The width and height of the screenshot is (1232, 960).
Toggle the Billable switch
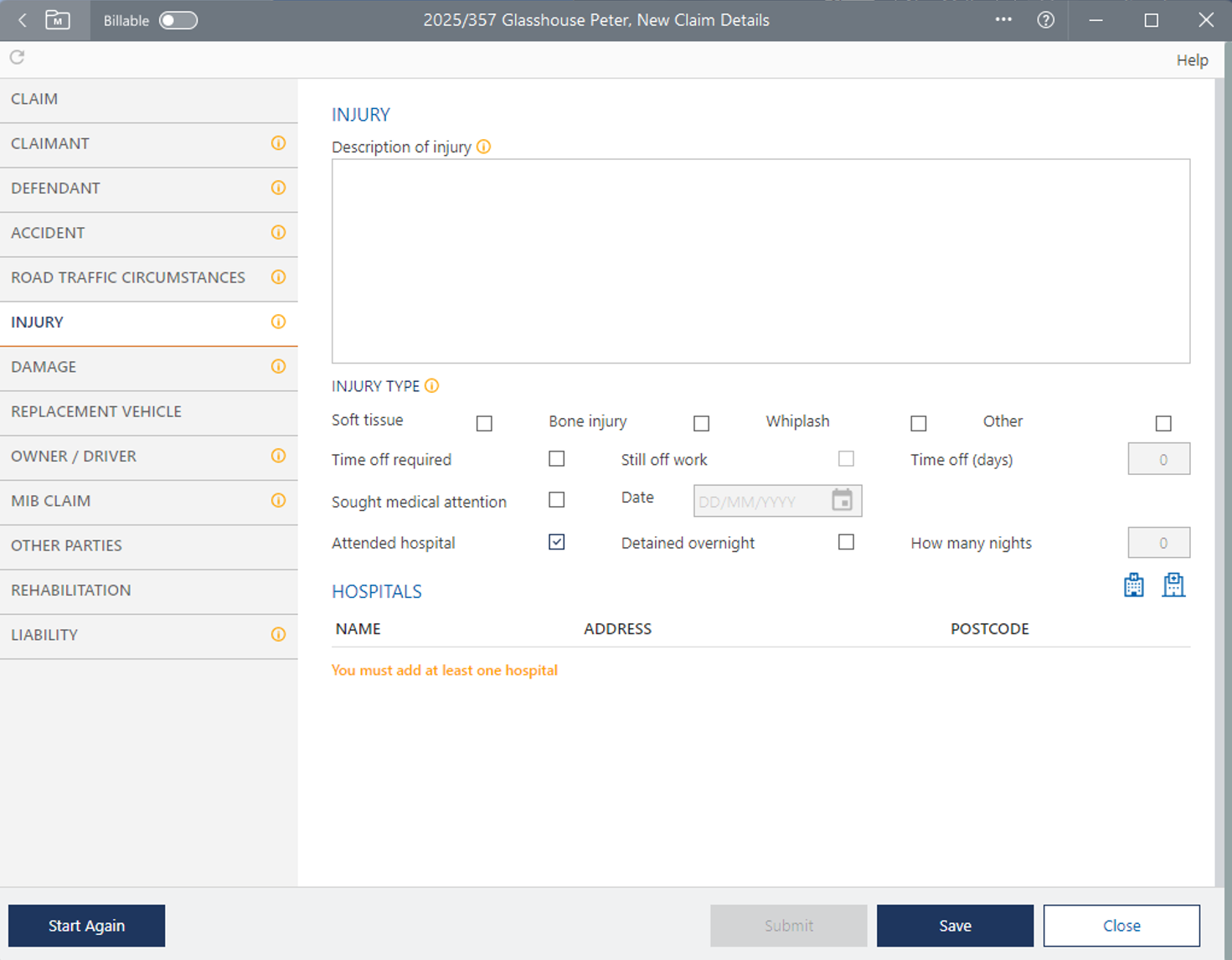pos(178,20)
